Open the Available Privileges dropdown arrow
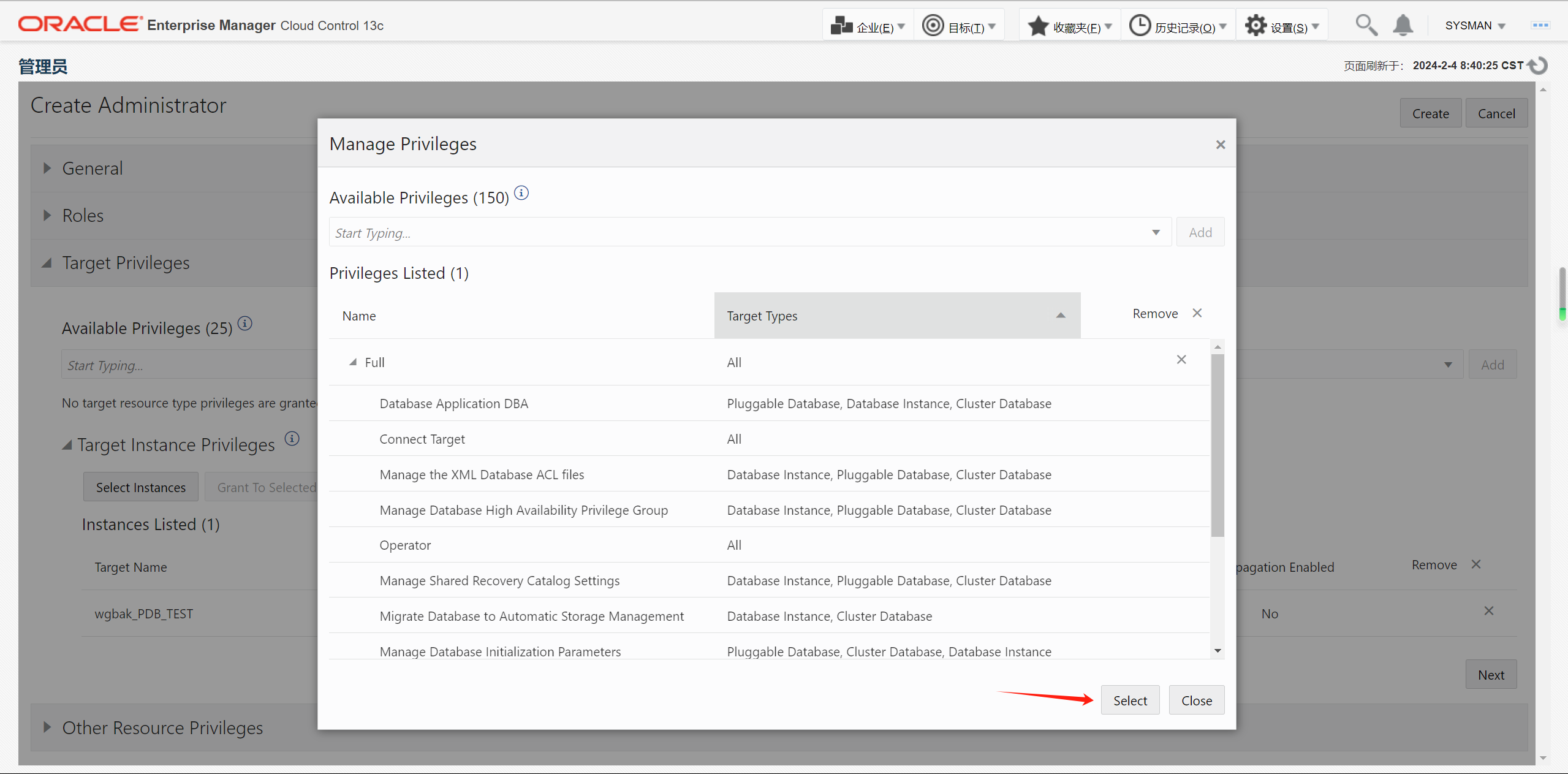The image size is (1568, 774). coord(1156,232)
